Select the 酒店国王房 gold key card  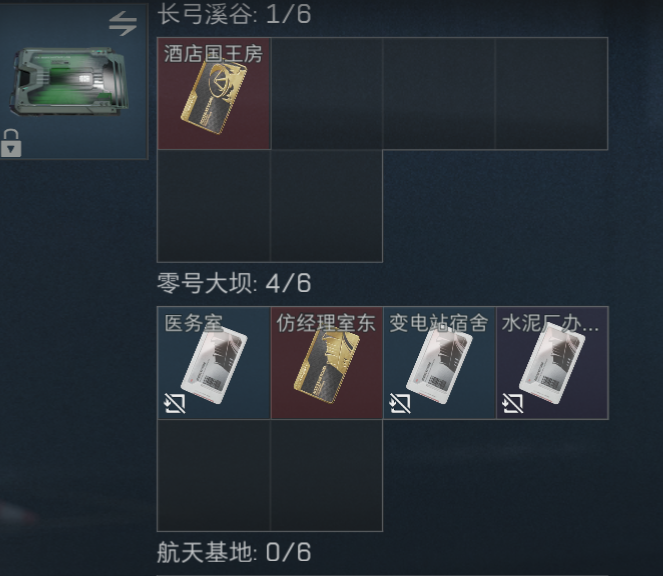(x=214, y=93)
